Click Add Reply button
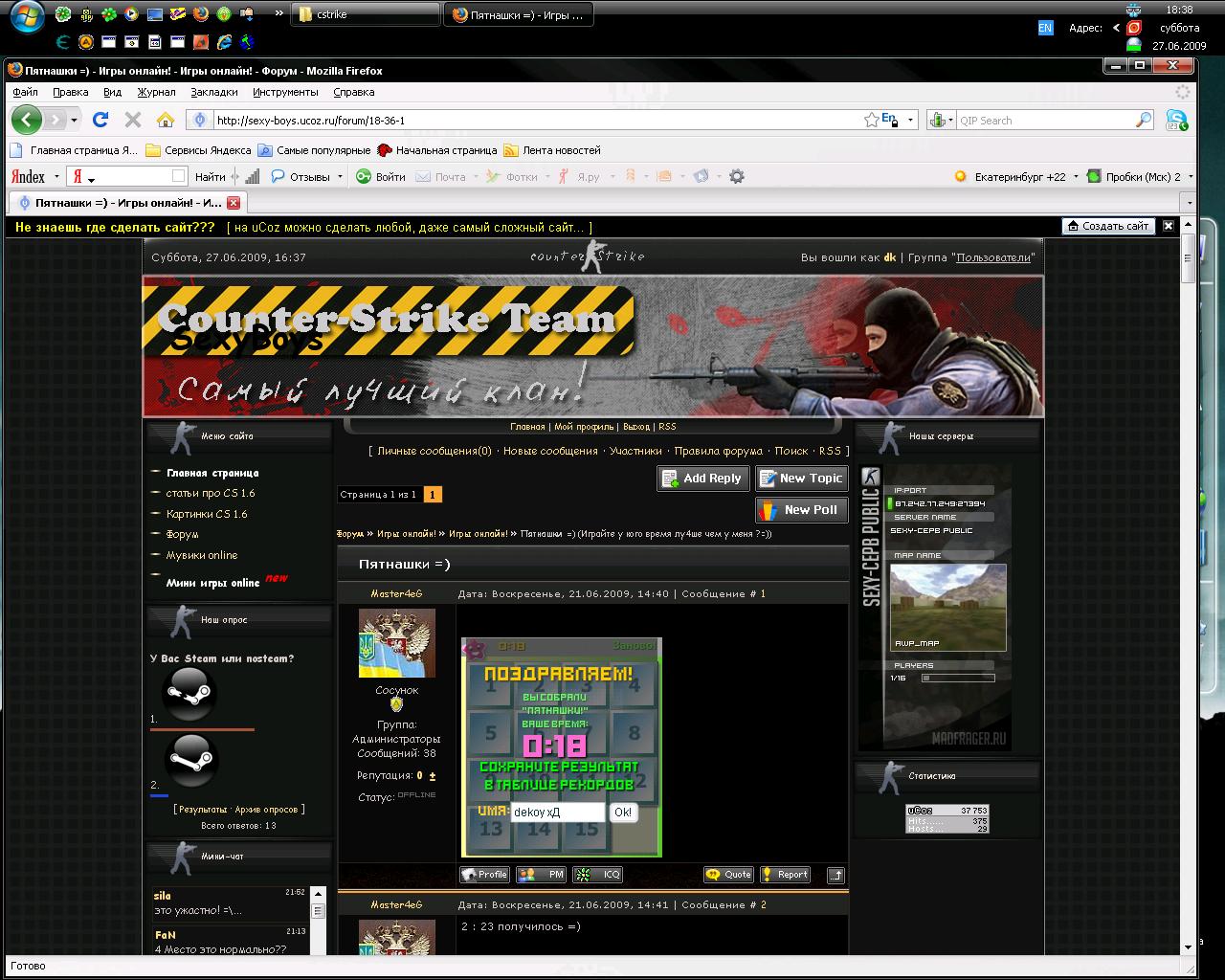Image resolution: width=1225 pixels, height=980 pixels. [702, 479]
